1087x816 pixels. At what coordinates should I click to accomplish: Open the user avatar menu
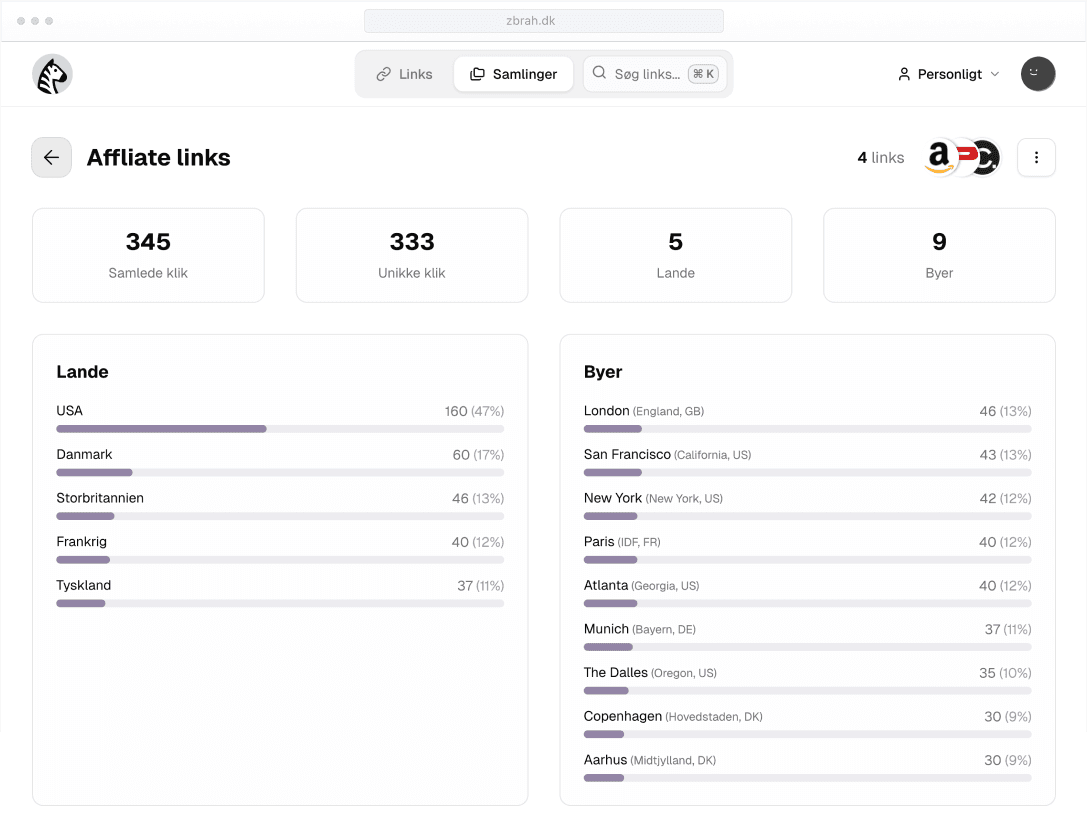[1037, 74]
